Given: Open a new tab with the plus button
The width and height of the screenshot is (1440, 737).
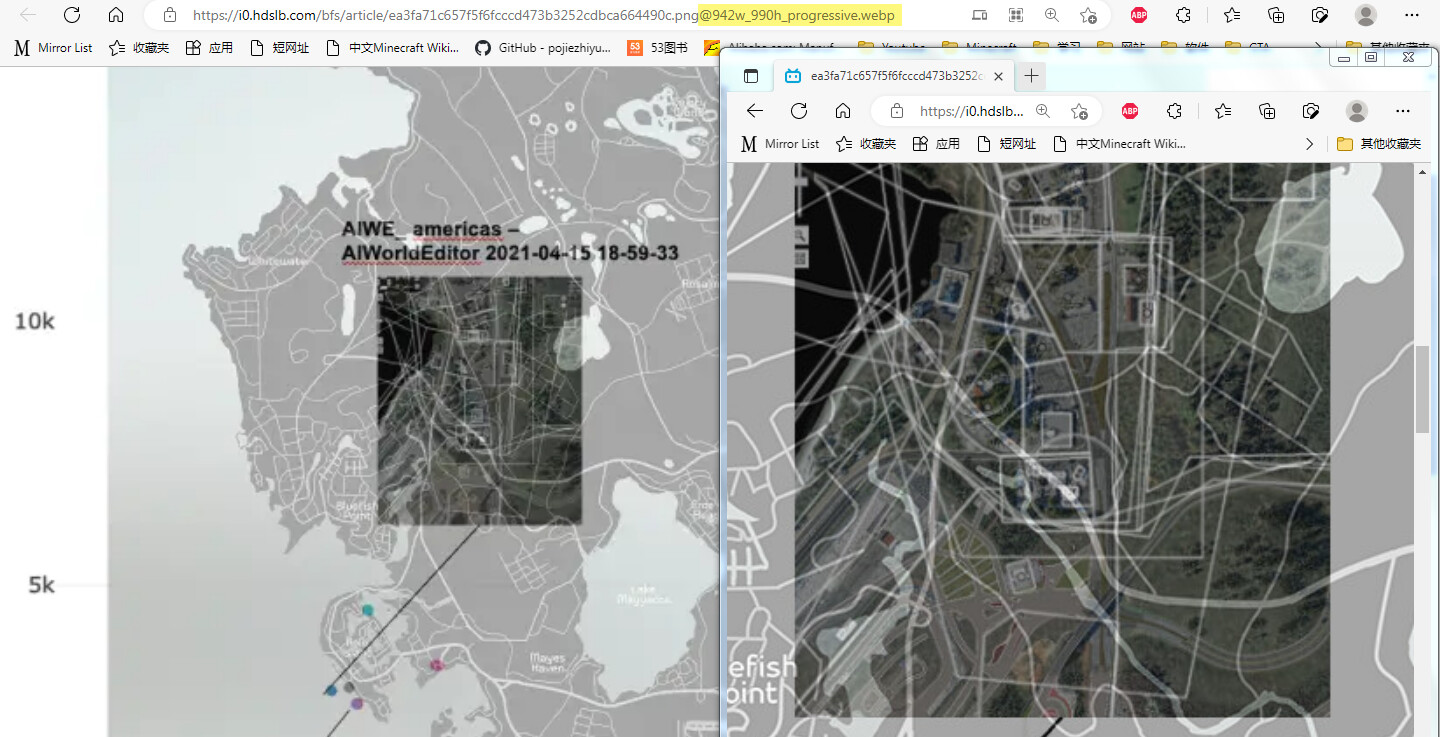Looking at the screenshot, I should (1031, 76).
